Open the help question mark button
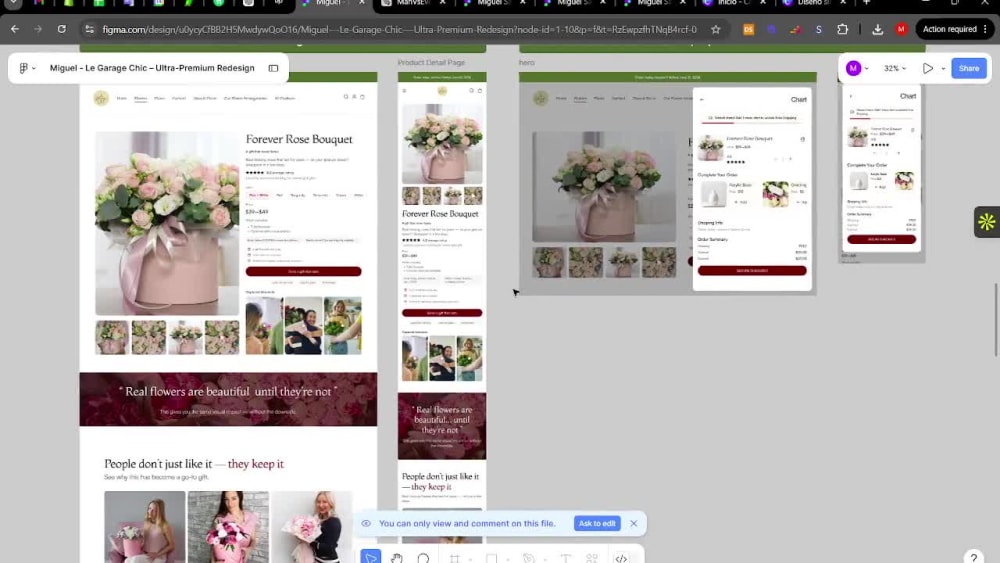This screenshot has width=1000, height=563. coord(973,557)
